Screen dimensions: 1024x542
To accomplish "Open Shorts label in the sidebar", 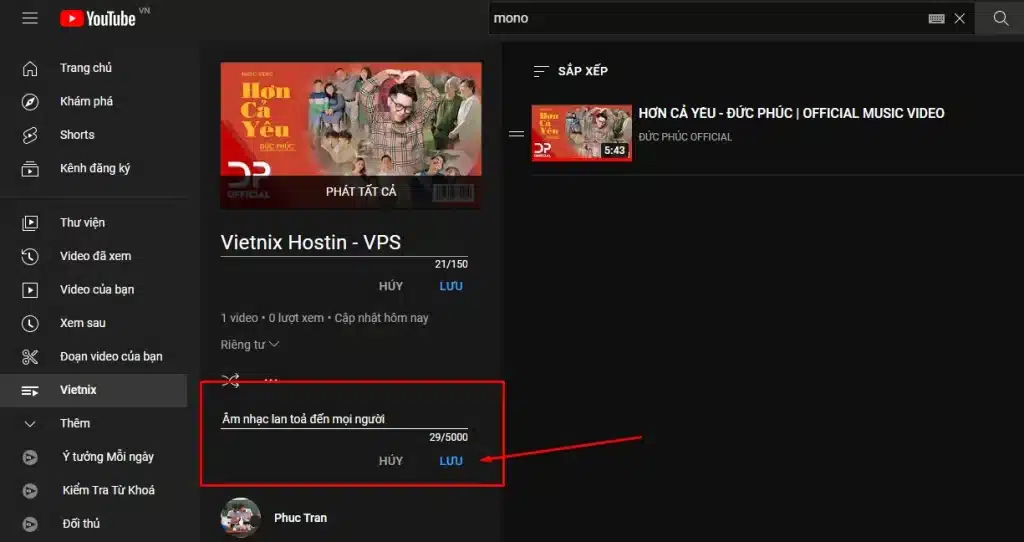I will pyautogui.click(x=77, y=135).
